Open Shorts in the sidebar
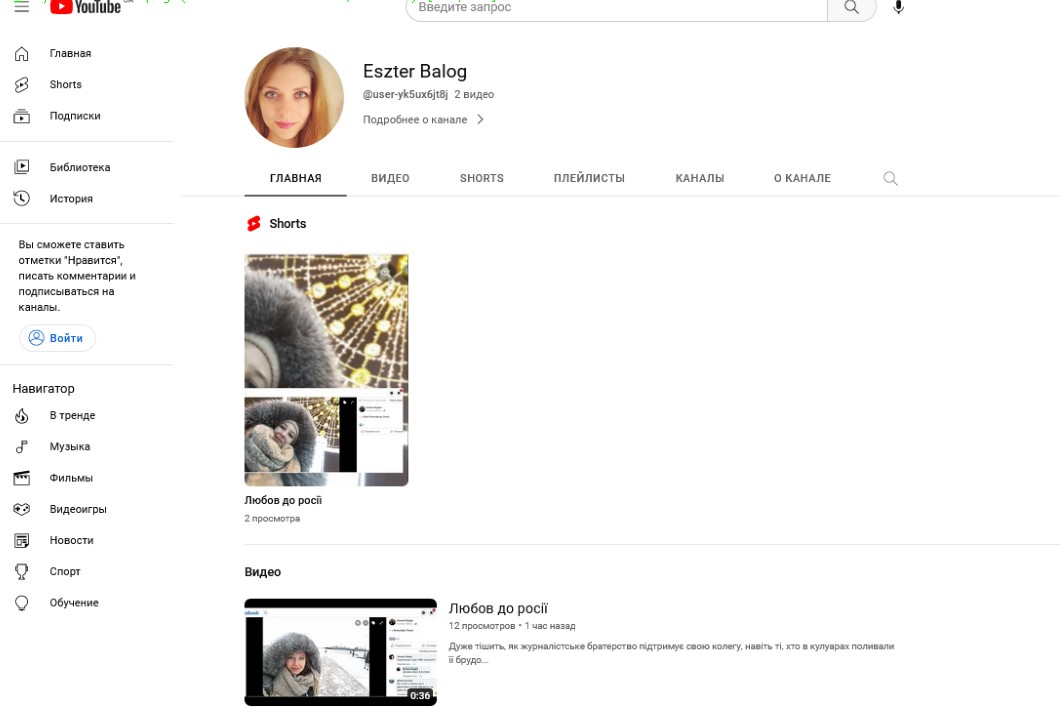 tap(65, 85)
